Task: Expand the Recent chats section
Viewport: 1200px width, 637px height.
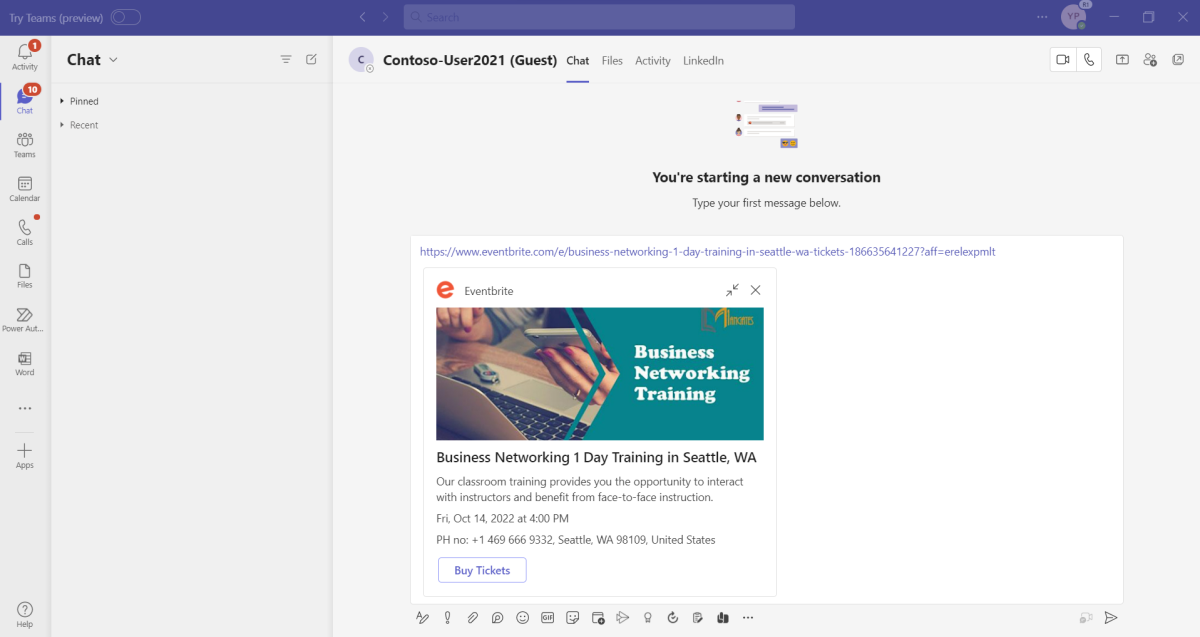Action: [x=62, y=125]
